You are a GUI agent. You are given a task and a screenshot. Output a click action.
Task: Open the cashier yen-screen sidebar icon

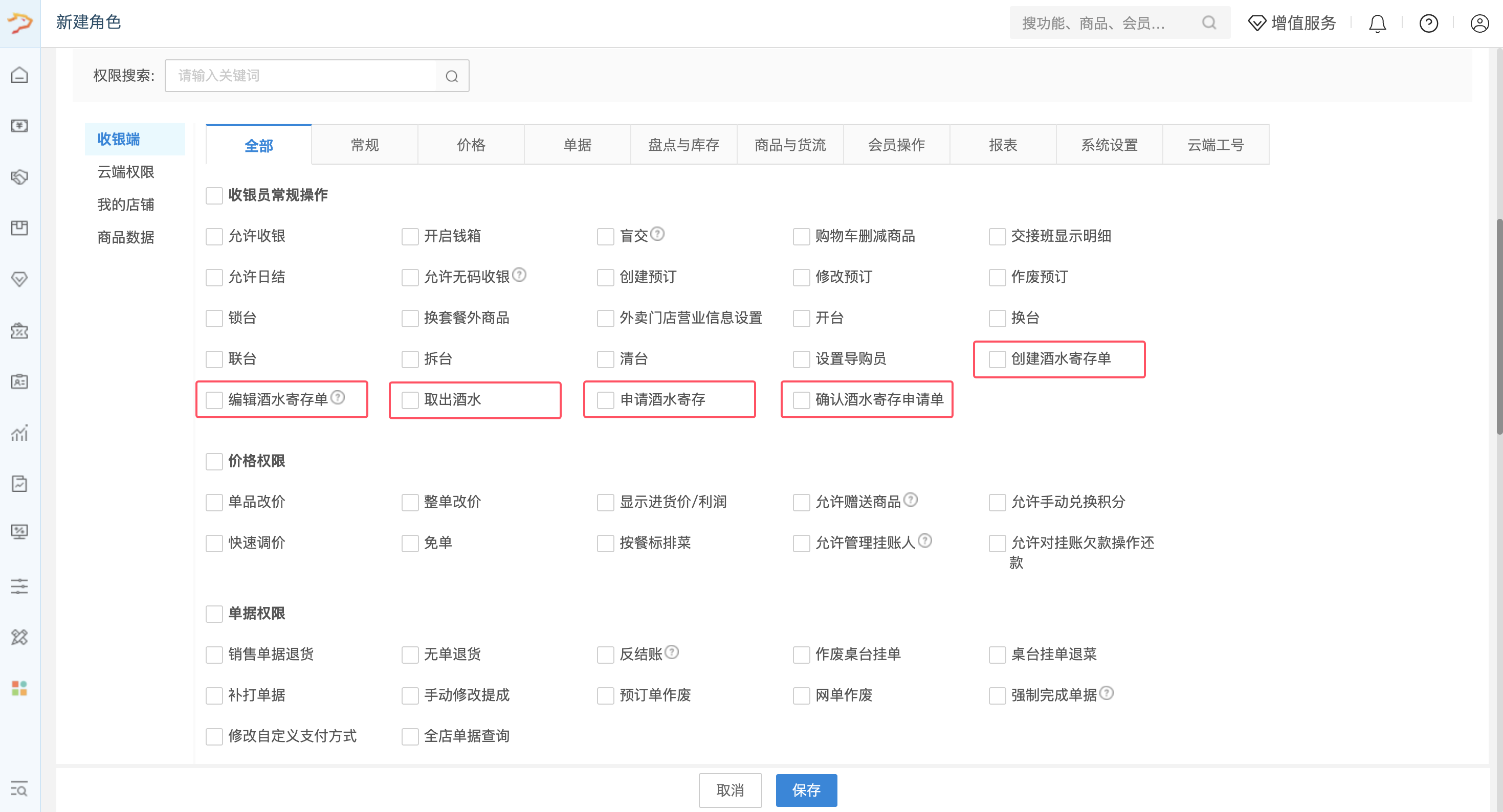20,126
